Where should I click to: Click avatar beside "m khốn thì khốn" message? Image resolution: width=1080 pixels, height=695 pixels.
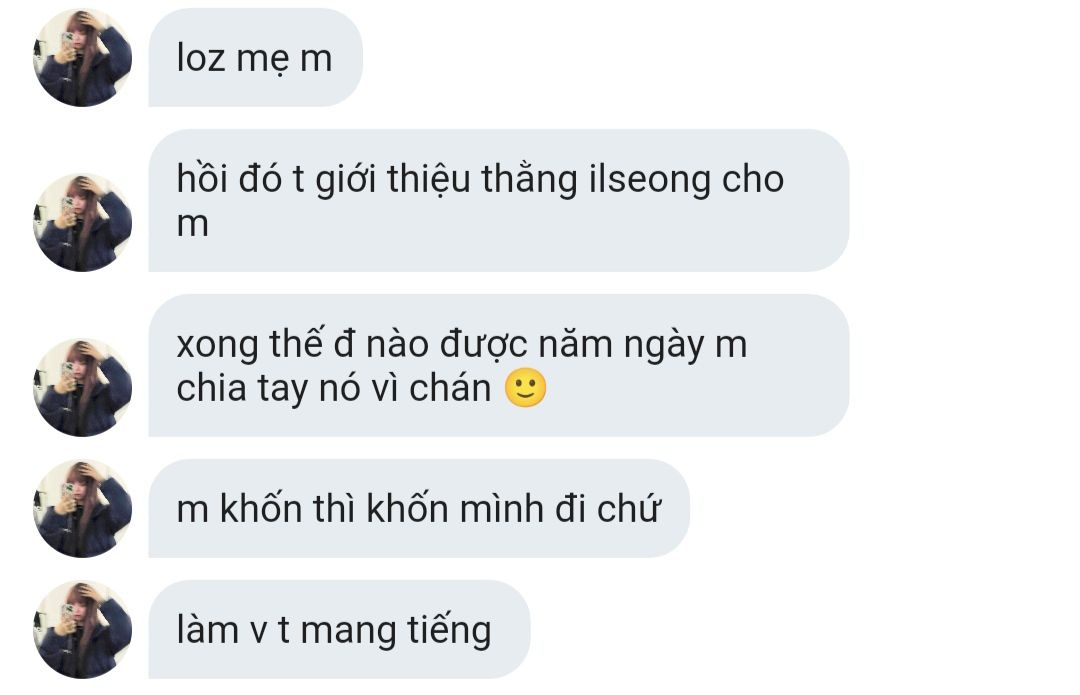[x=83, y=508]
